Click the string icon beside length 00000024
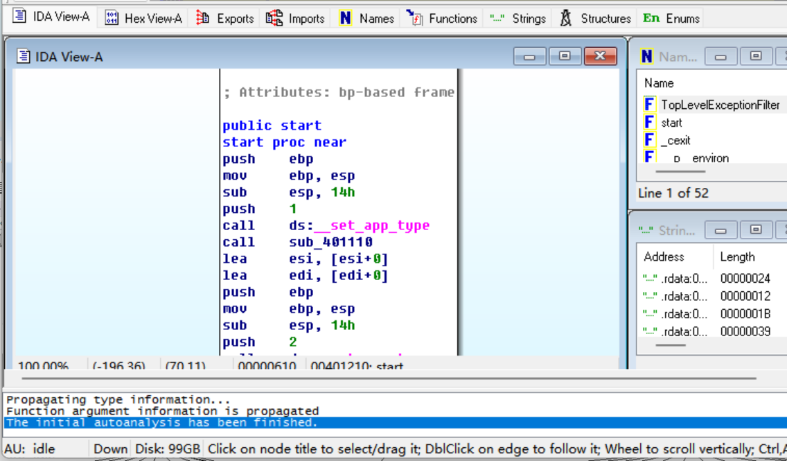This screenshot has width=788, height=461. click(x=650, y=278)
